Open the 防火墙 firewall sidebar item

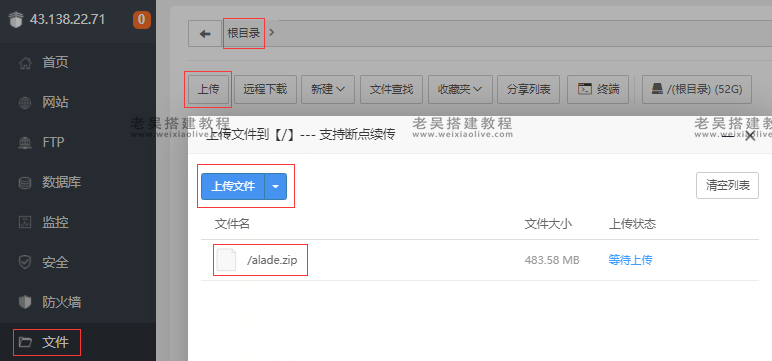coord(78,302)
